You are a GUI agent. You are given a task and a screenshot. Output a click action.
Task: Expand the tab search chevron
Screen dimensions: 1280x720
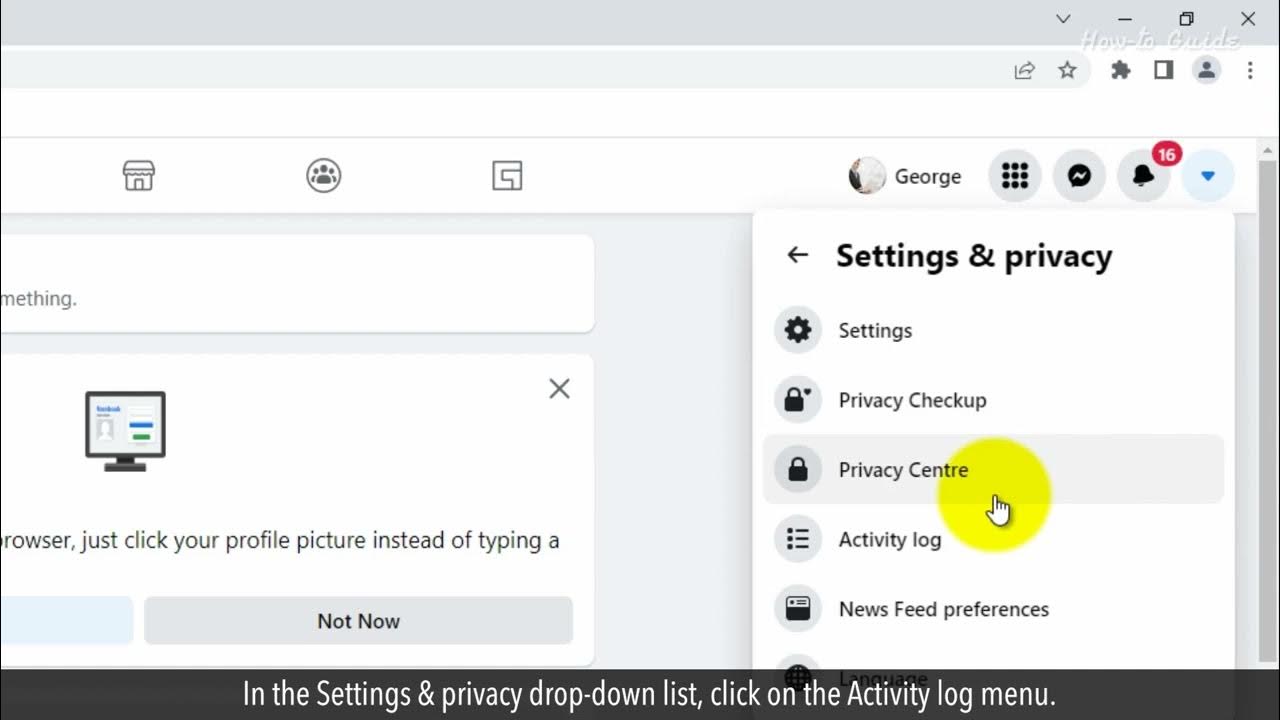click(x=1063, y=19)
